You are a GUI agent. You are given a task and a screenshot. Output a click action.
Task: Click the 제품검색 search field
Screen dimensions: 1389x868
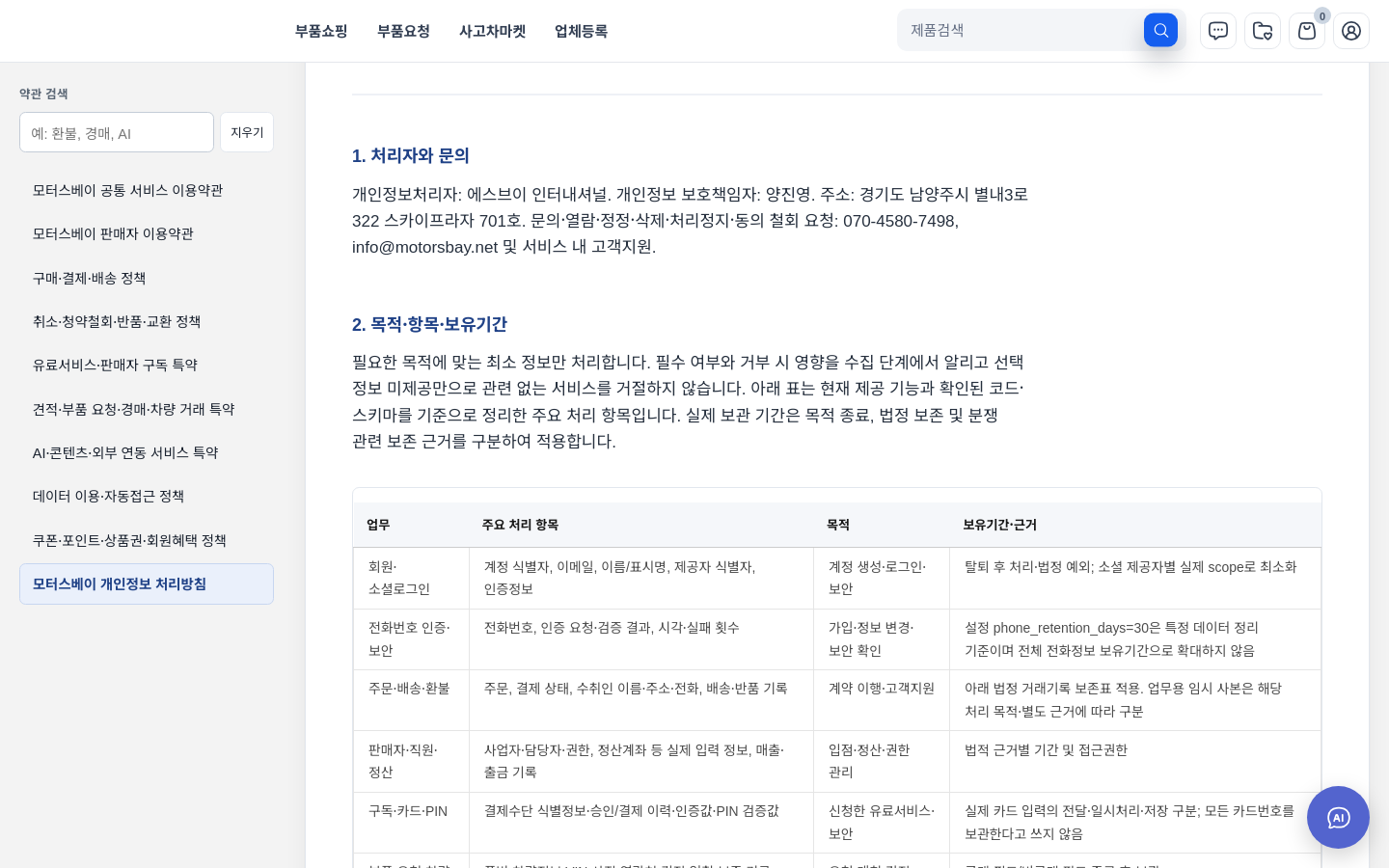coord(1021,30)
